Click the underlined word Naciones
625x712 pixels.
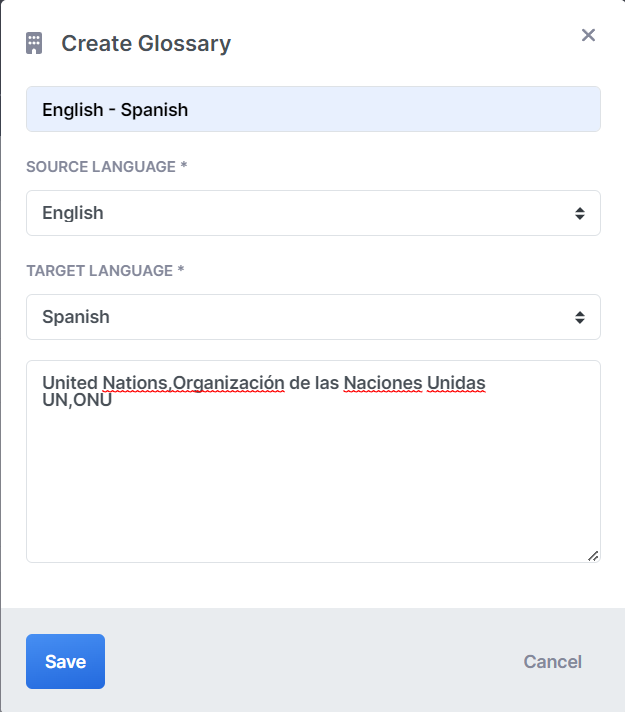coord(382,383)
